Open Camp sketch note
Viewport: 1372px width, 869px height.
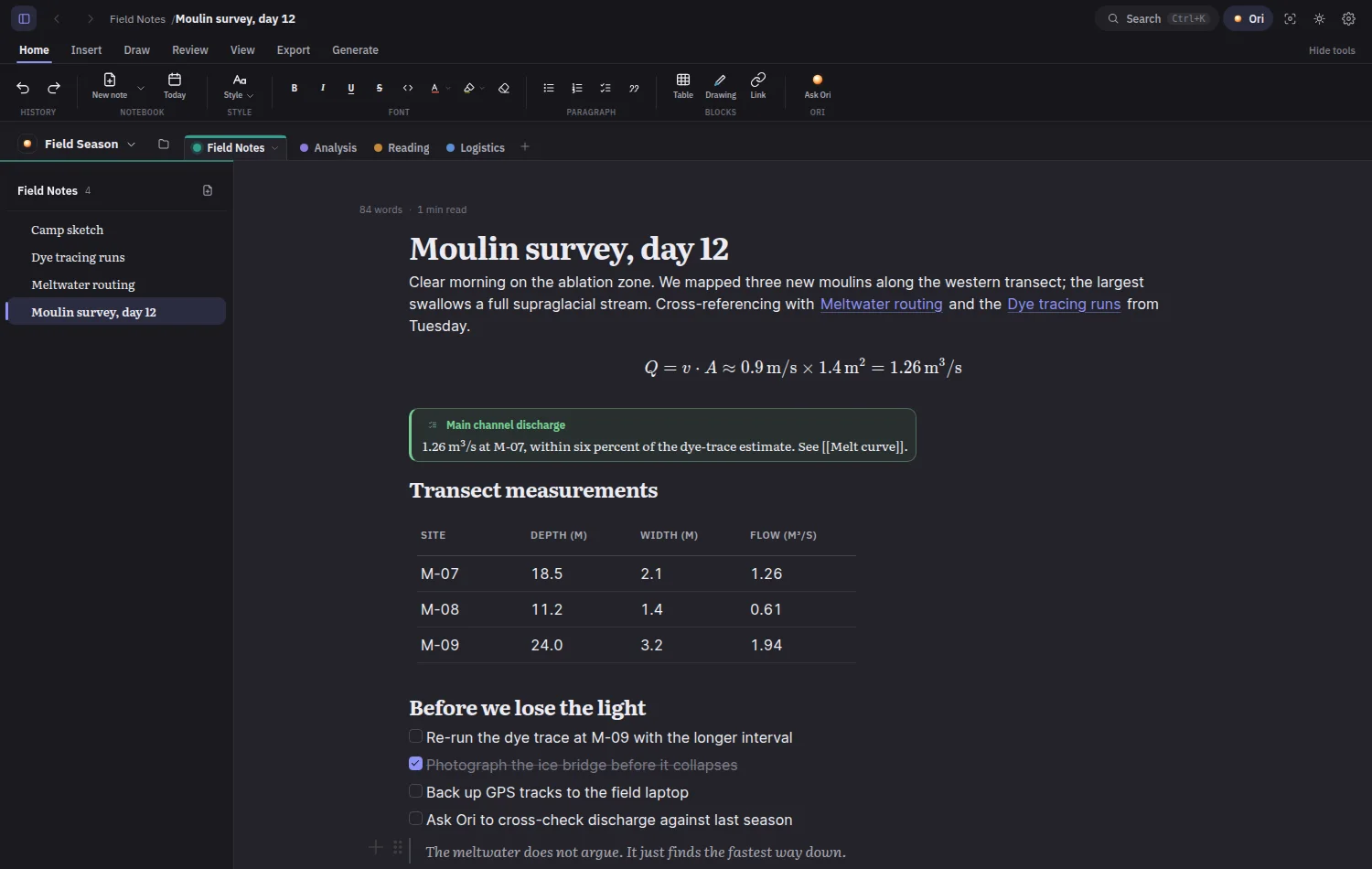(116, 230)
